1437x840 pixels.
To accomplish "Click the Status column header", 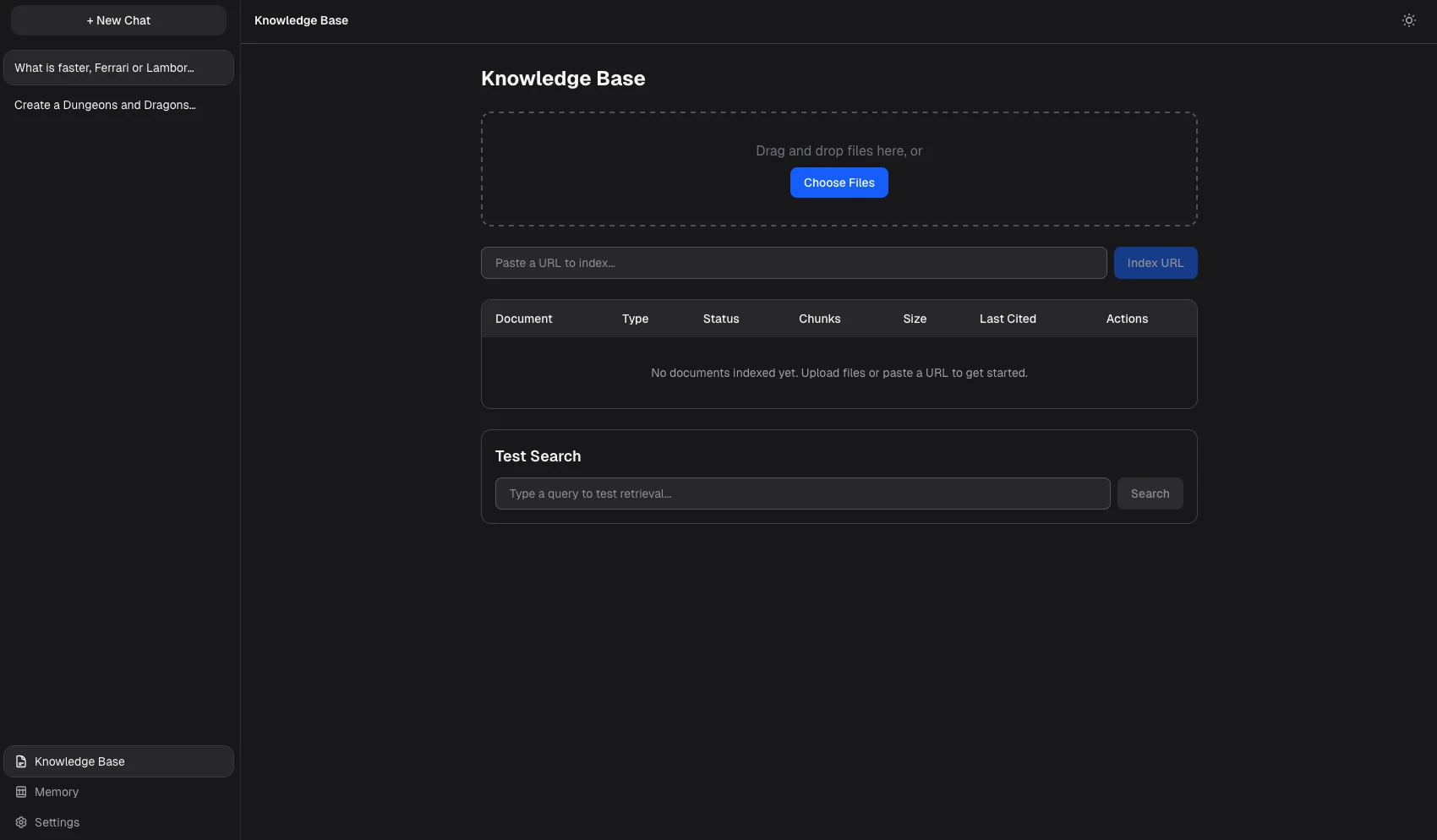I will (x=720, y=319).
